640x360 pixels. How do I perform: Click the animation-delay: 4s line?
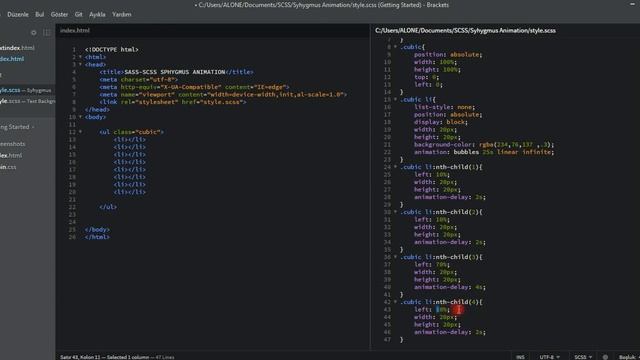pos(450,287)
